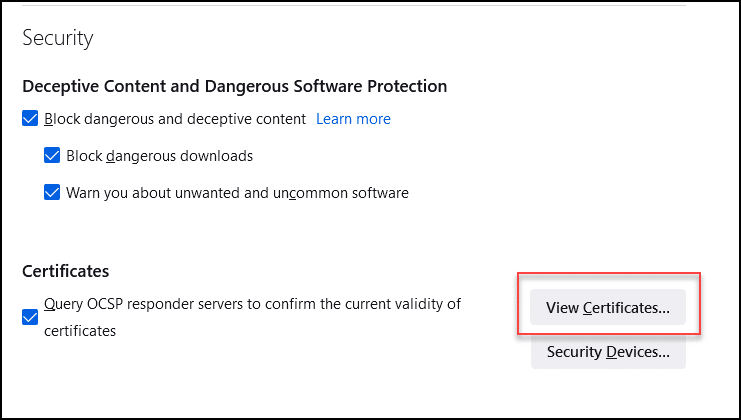Click the View Certificates button

(608, 307)
